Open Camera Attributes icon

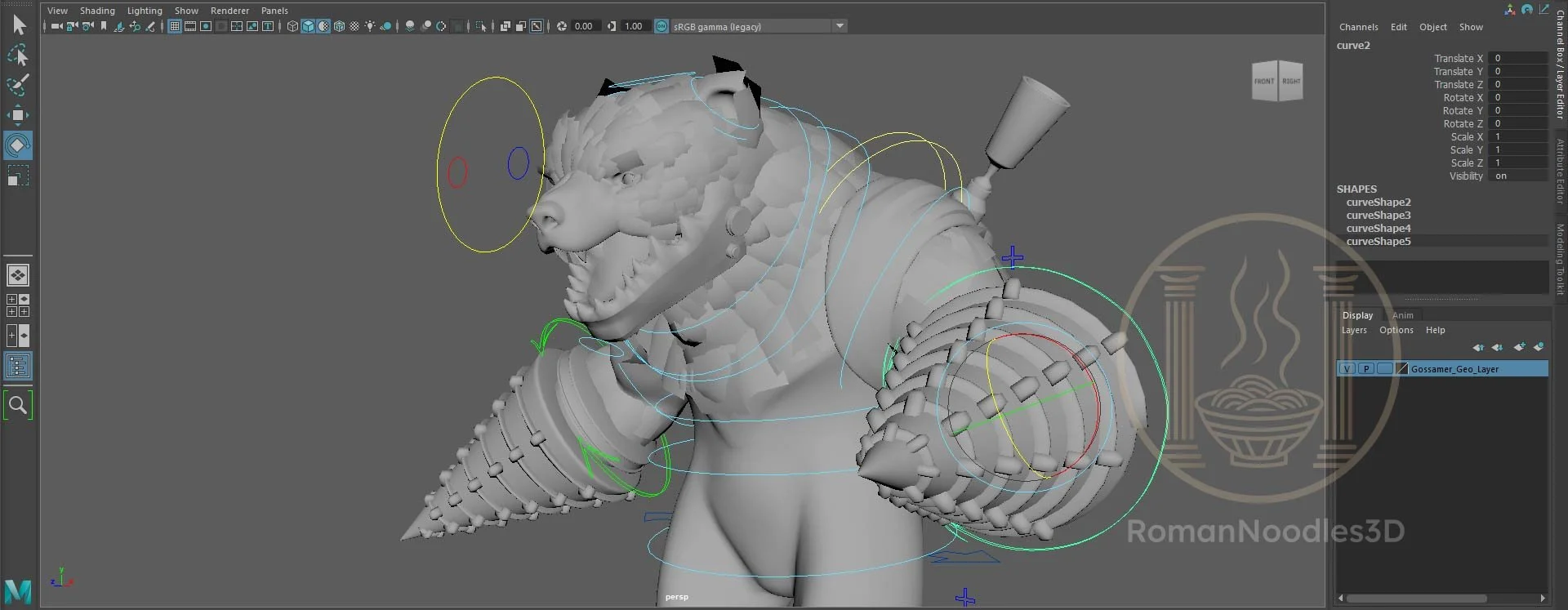pos(87,26)
